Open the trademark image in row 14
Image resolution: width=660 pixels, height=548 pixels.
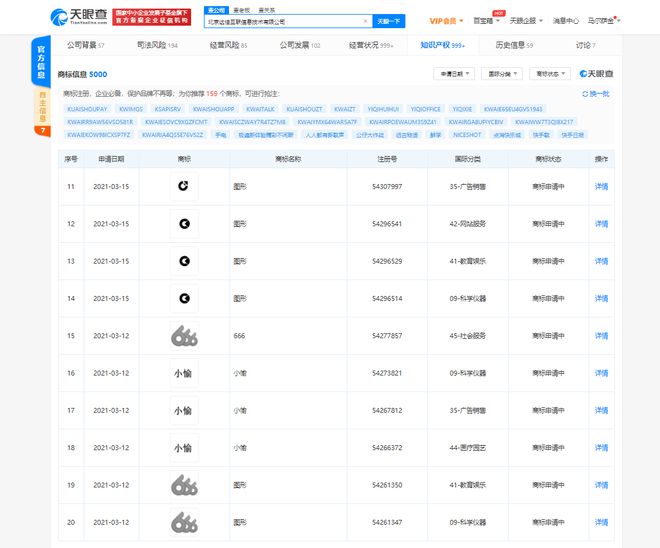click(184, 298)
